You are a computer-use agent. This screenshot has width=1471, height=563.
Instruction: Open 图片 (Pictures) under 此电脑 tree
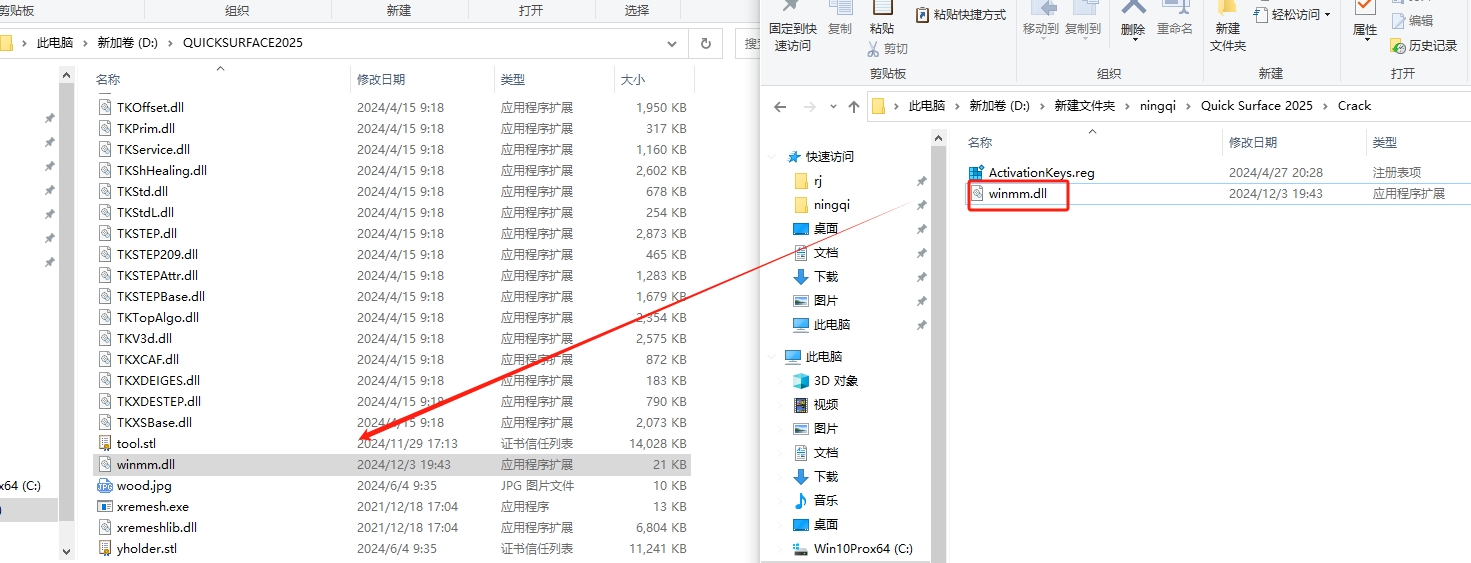[x=815, y=429]
